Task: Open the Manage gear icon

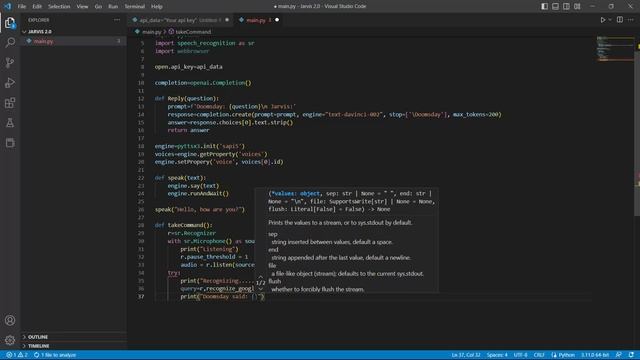Action: [x=10, y=340]
